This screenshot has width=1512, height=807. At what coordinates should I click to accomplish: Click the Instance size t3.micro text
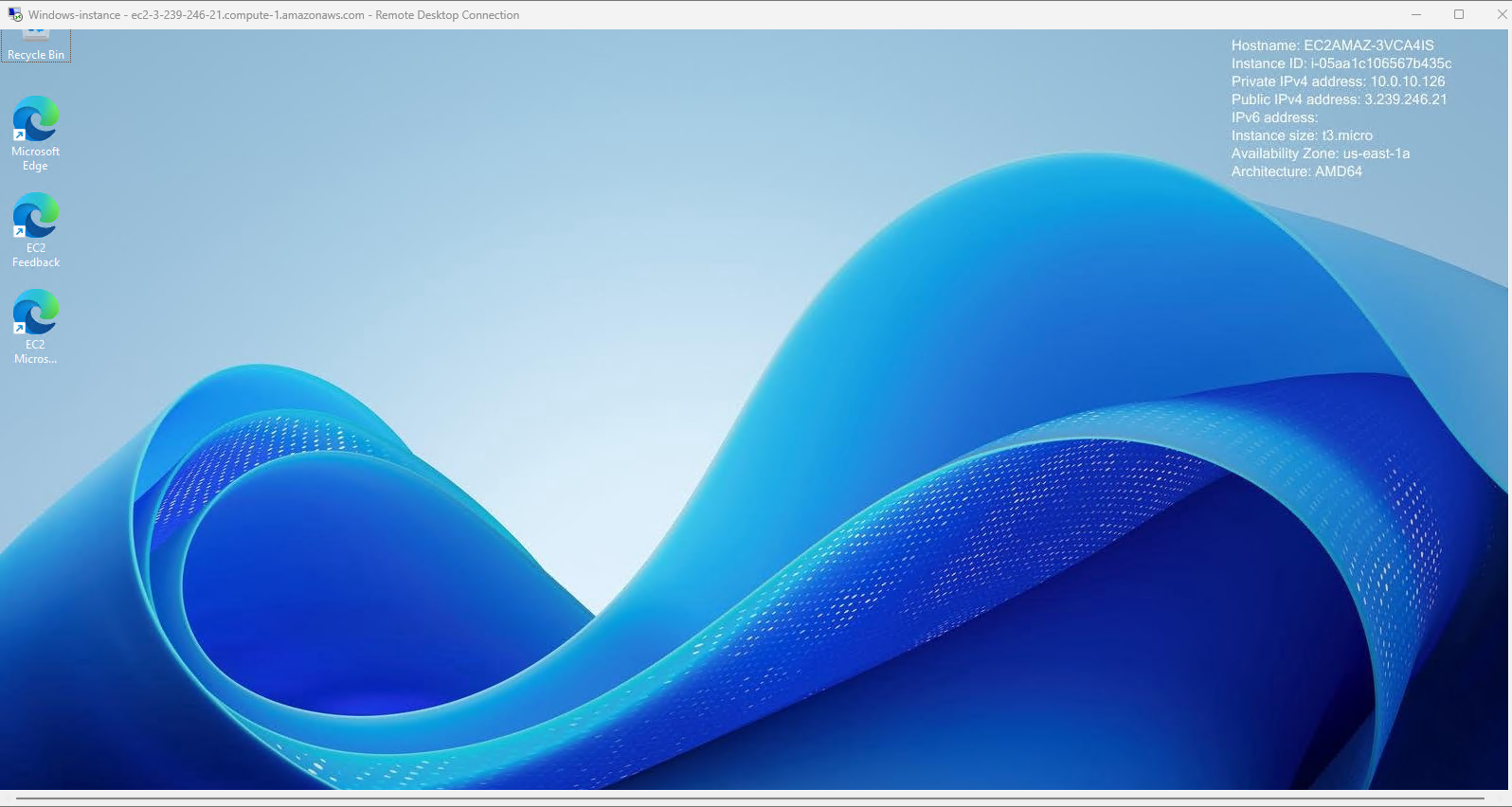[1302, 135]
